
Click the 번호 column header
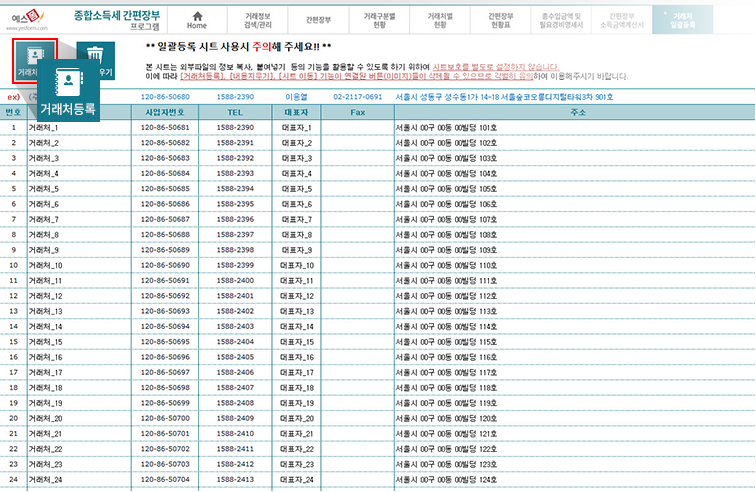pyautogui.click(x=13, y=112)
